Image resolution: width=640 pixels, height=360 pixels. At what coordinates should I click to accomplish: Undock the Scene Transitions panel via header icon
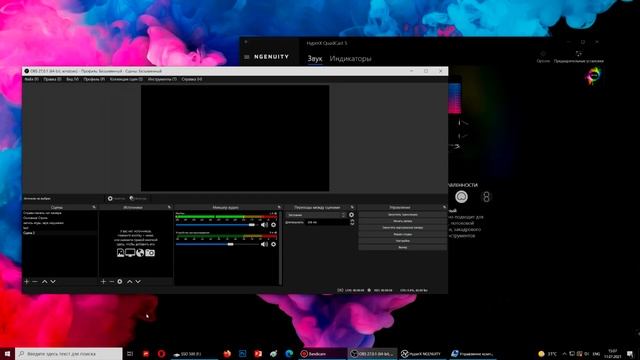[352, 207]
